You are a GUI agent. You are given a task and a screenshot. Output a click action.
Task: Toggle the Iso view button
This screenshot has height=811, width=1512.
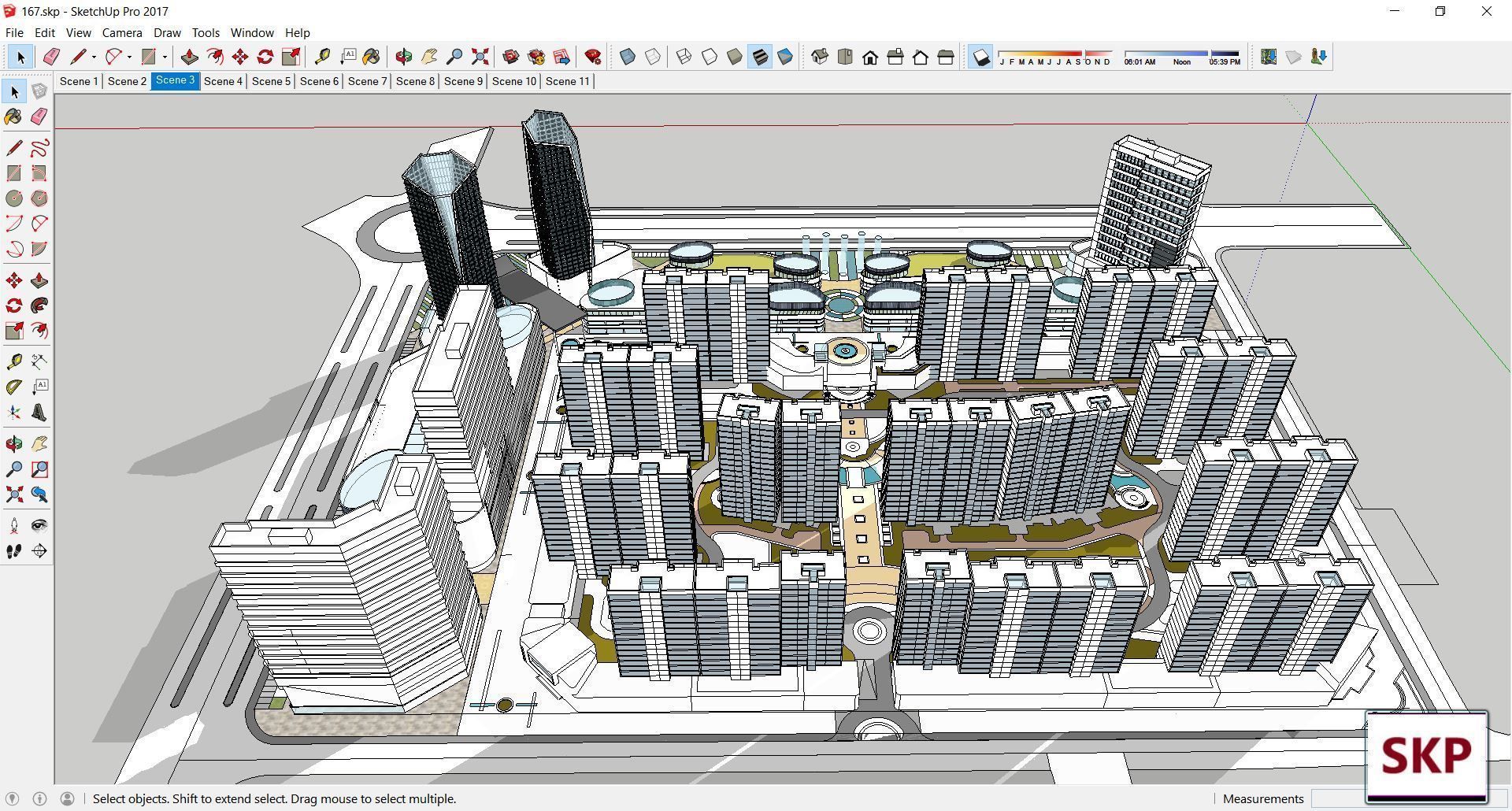point(820,57)
